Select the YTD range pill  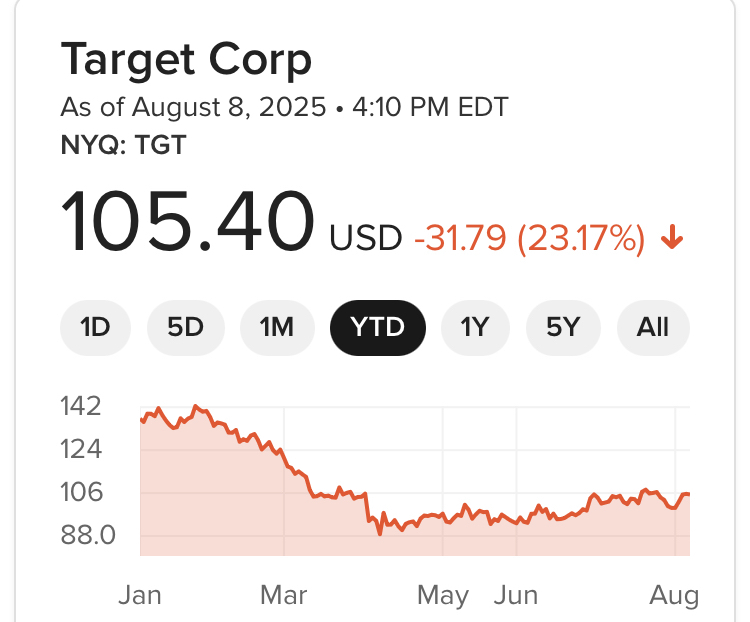(x=378, y=327)
